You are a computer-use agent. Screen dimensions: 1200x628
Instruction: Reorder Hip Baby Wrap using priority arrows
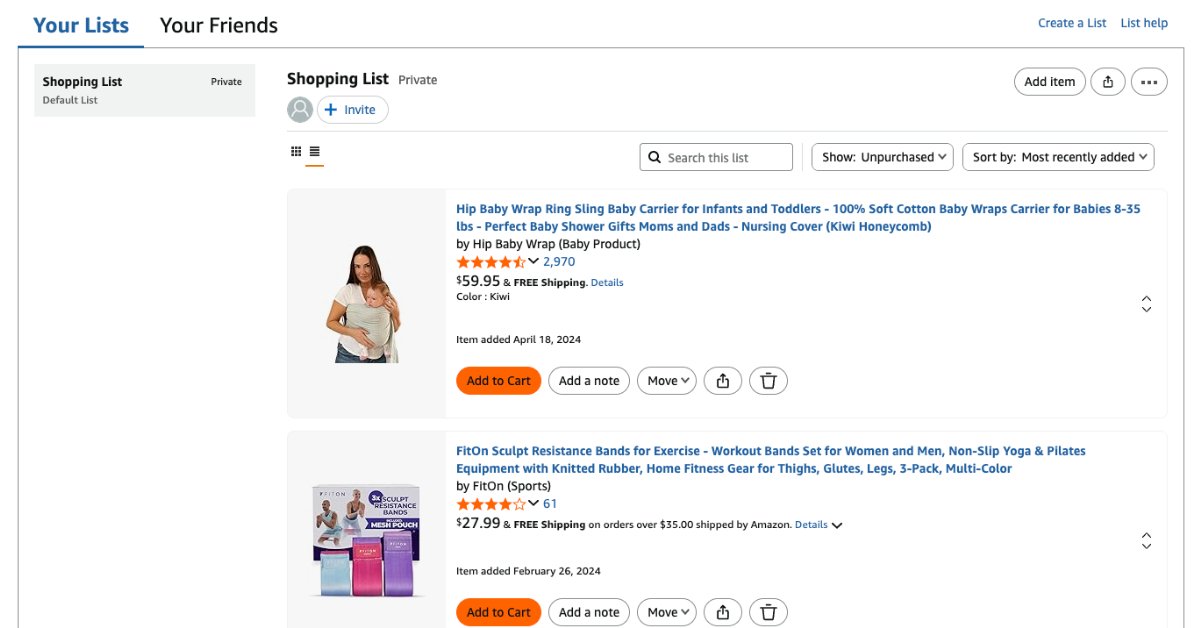(1146, 304)
